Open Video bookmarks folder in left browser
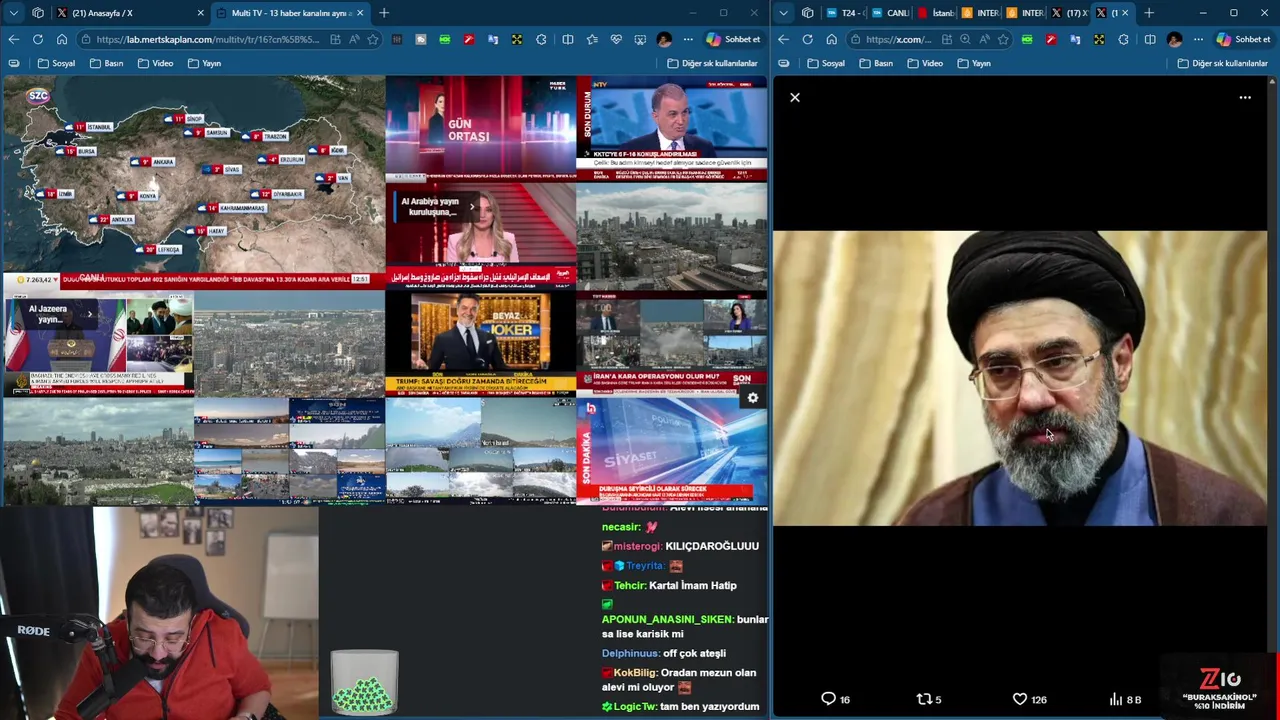Viewport: 1280px width, 720px height. pos(155,63)
